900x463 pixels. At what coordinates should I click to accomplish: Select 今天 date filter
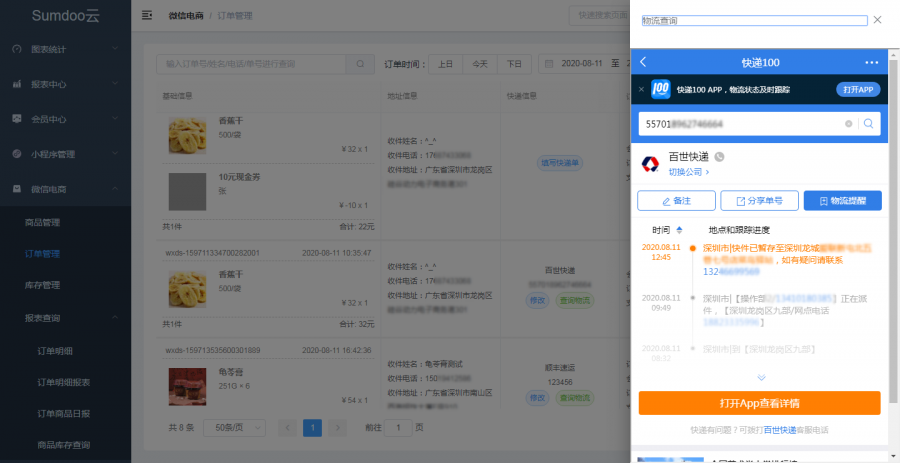coord(480,64)
